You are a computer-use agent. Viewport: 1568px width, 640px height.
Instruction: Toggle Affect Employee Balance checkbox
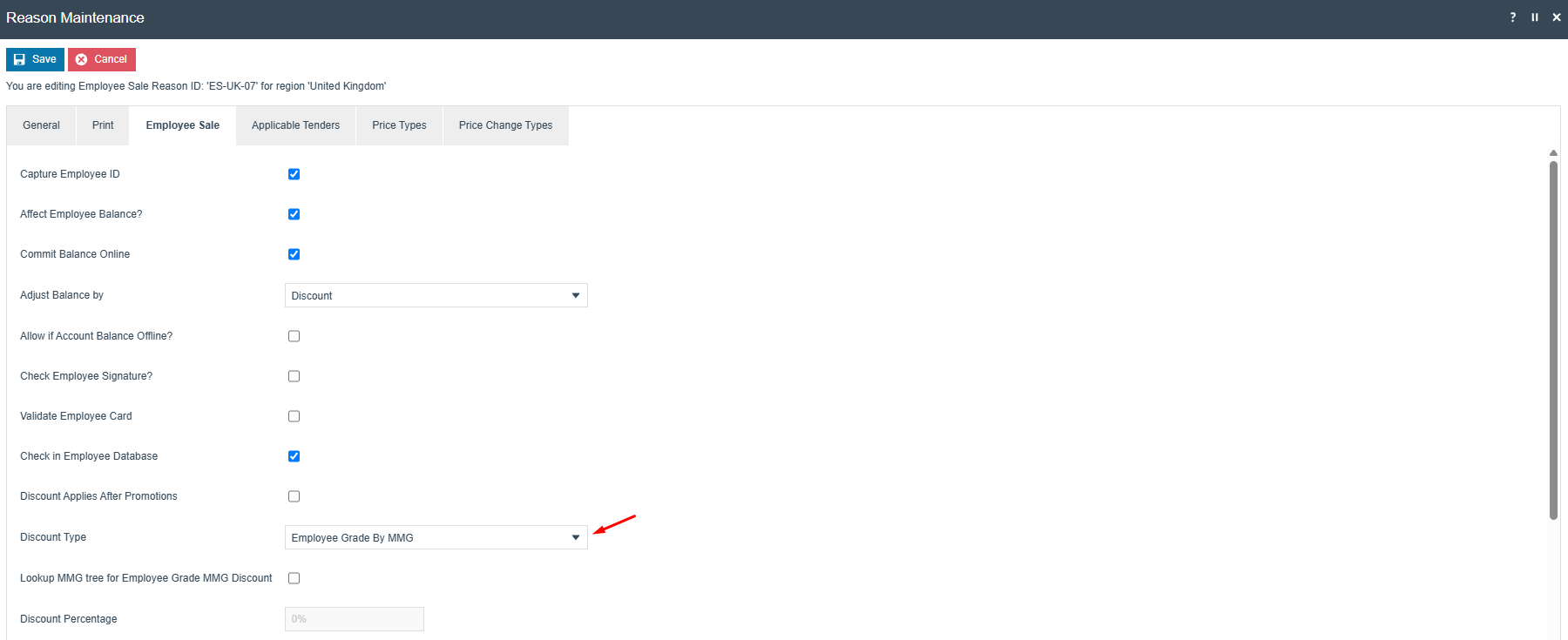(294, 214)
